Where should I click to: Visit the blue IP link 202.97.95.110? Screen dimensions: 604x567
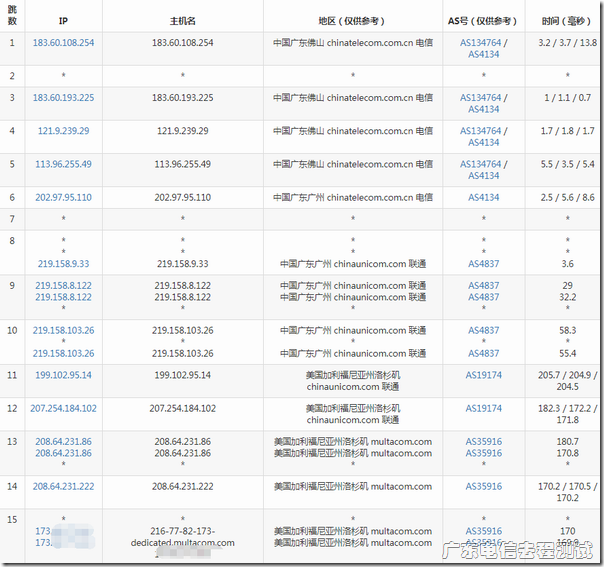(64, 198)
